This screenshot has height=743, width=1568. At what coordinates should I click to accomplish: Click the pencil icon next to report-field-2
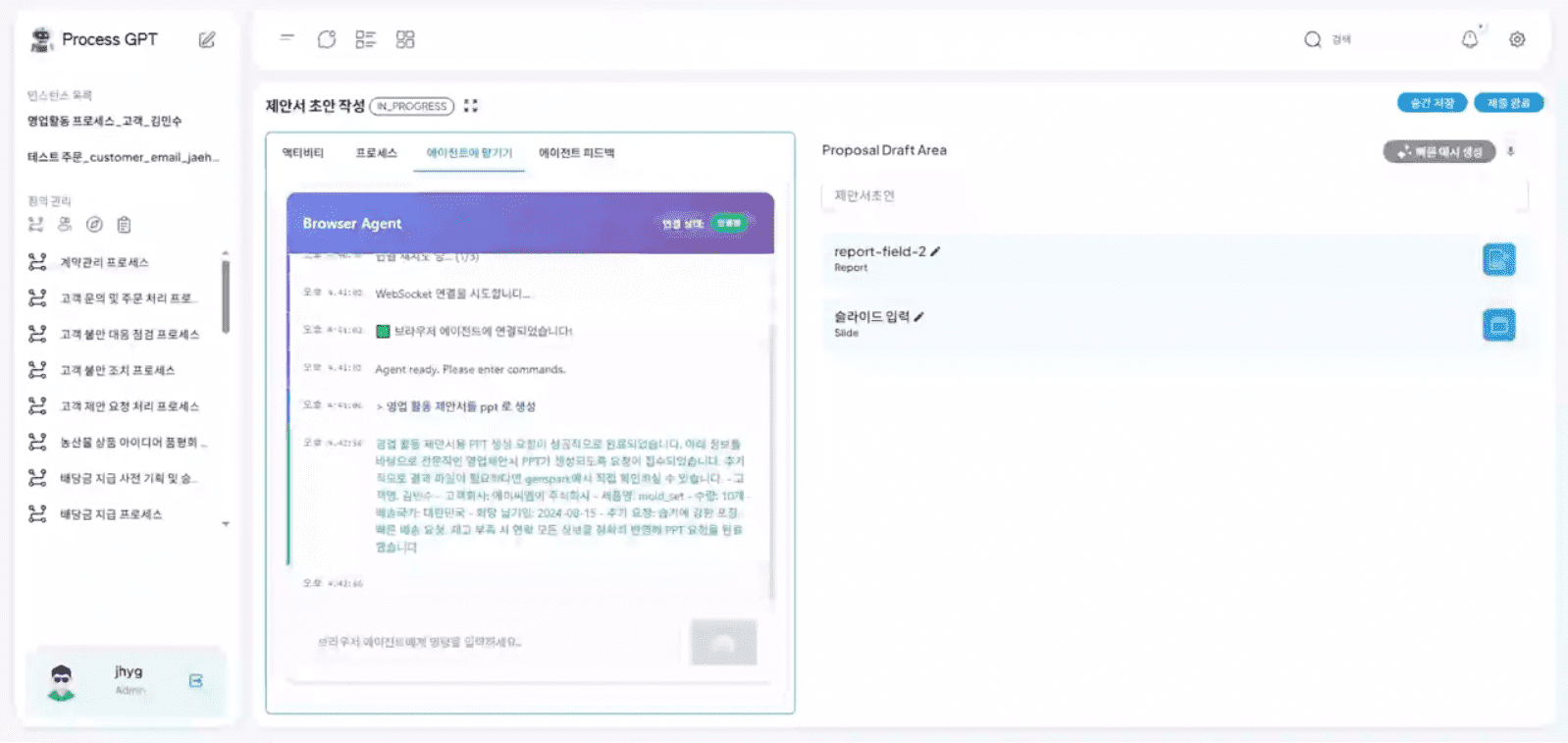point(936,252)
